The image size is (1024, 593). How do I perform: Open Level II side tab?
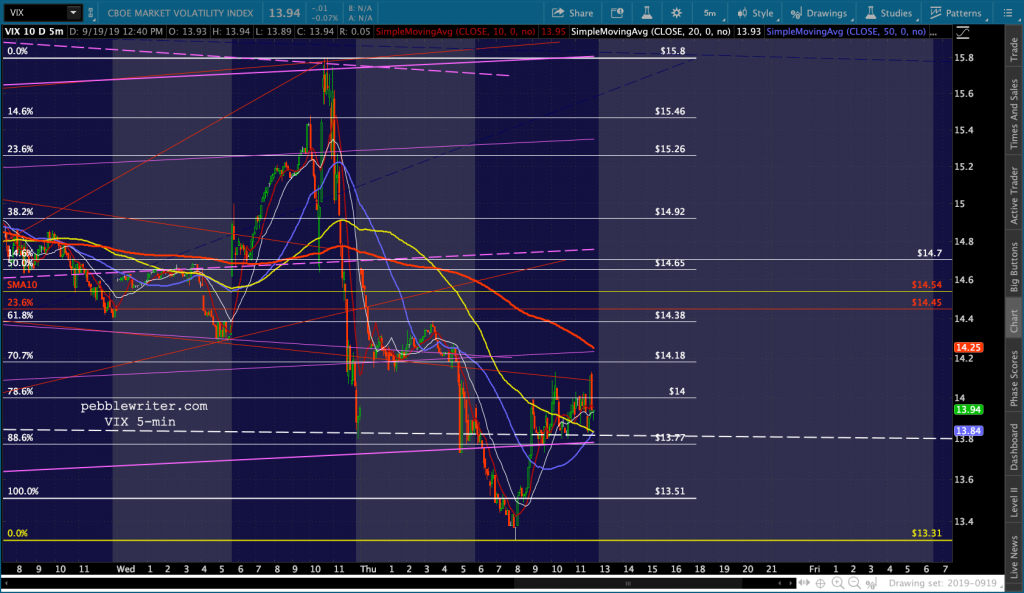(x=1014, y=501)
